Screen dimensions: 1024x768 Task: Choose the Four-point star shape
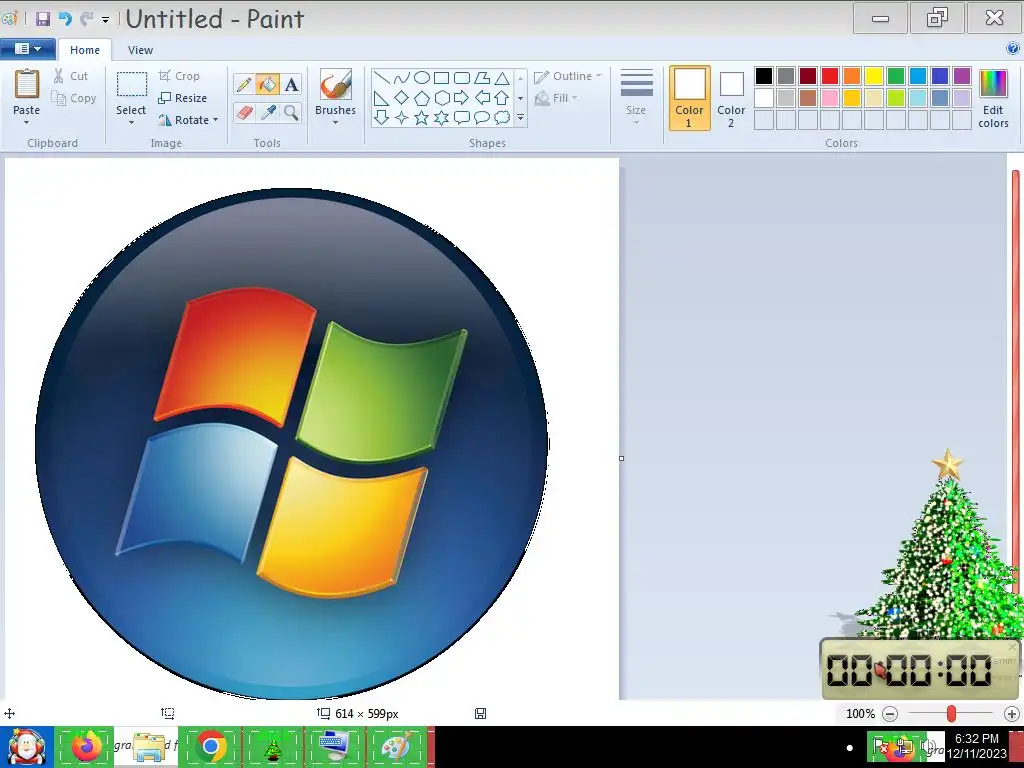tap(402, 118)
